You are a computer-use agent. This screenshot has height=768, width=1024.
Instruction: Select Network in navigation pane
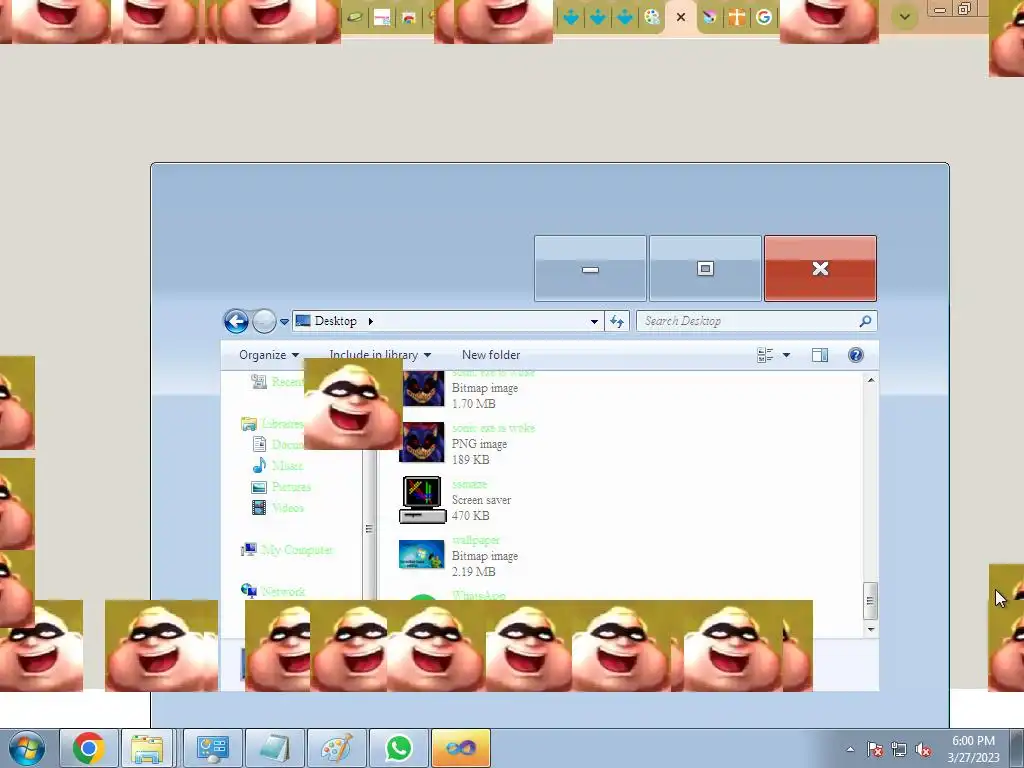(x=272, y=591)
